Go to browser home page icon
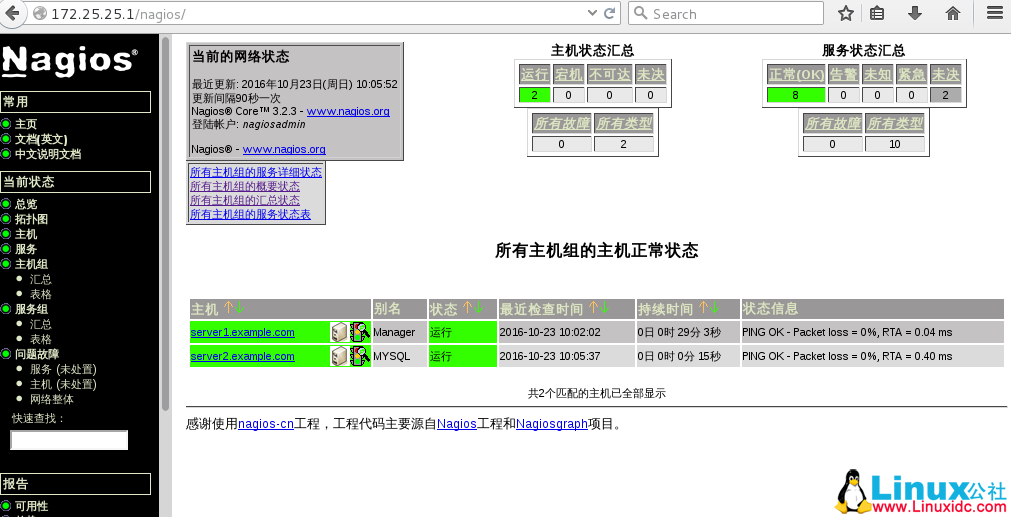The width and height of the screenshot is (1011, 517). 953,13
